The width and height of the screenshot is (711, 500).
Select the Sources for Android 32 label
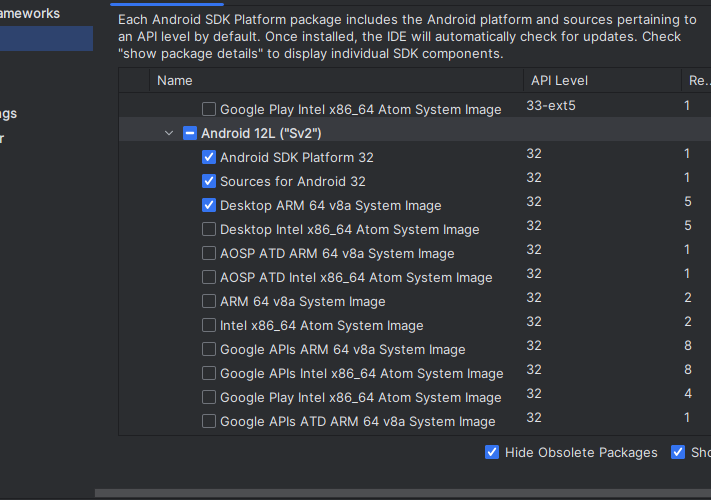(292, 182)
